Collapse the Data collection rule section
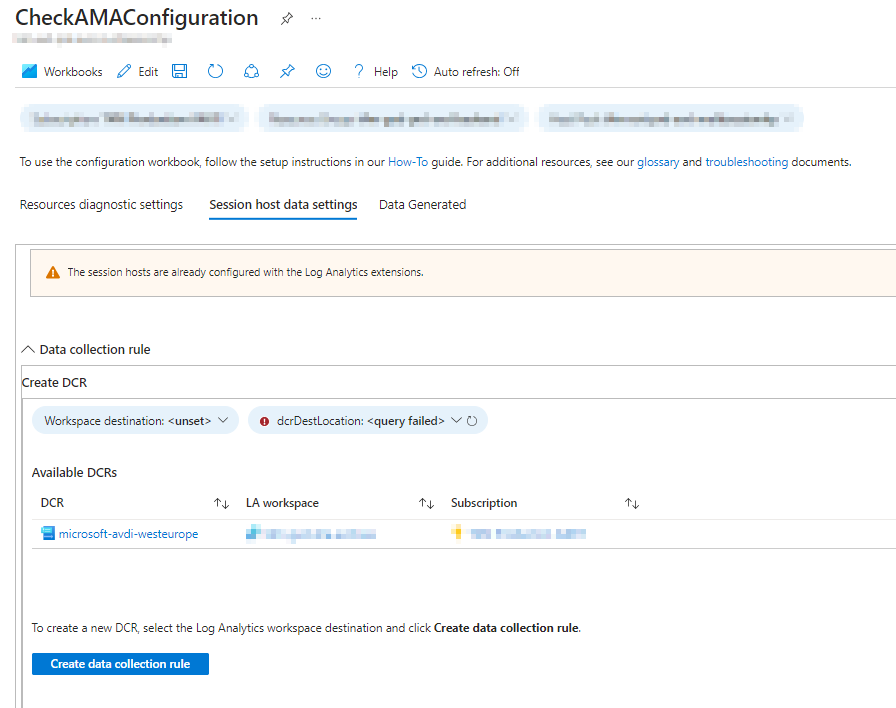896x708 pixels. coord(28,349)
